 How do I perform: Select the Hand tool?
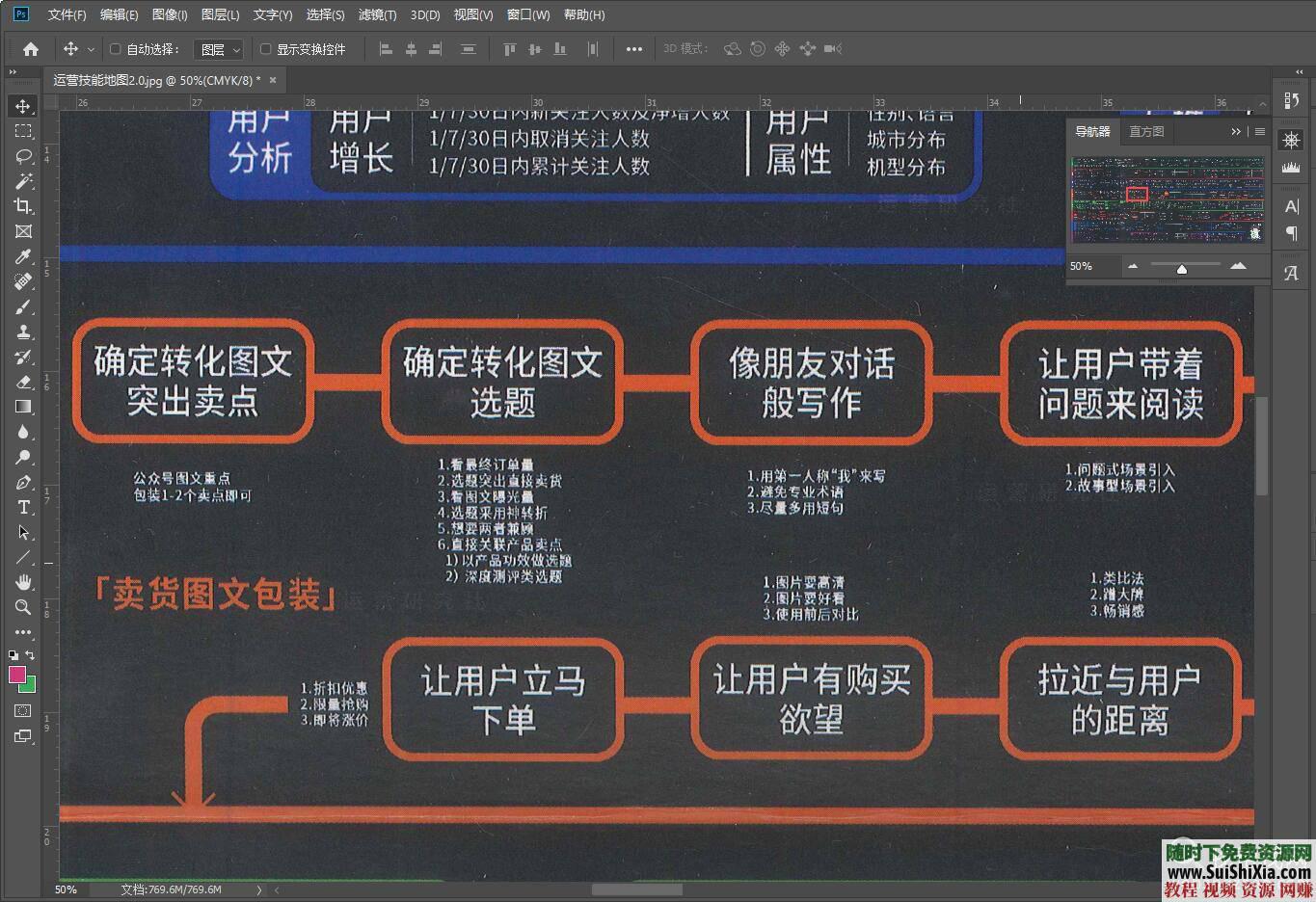pos(23,582)
